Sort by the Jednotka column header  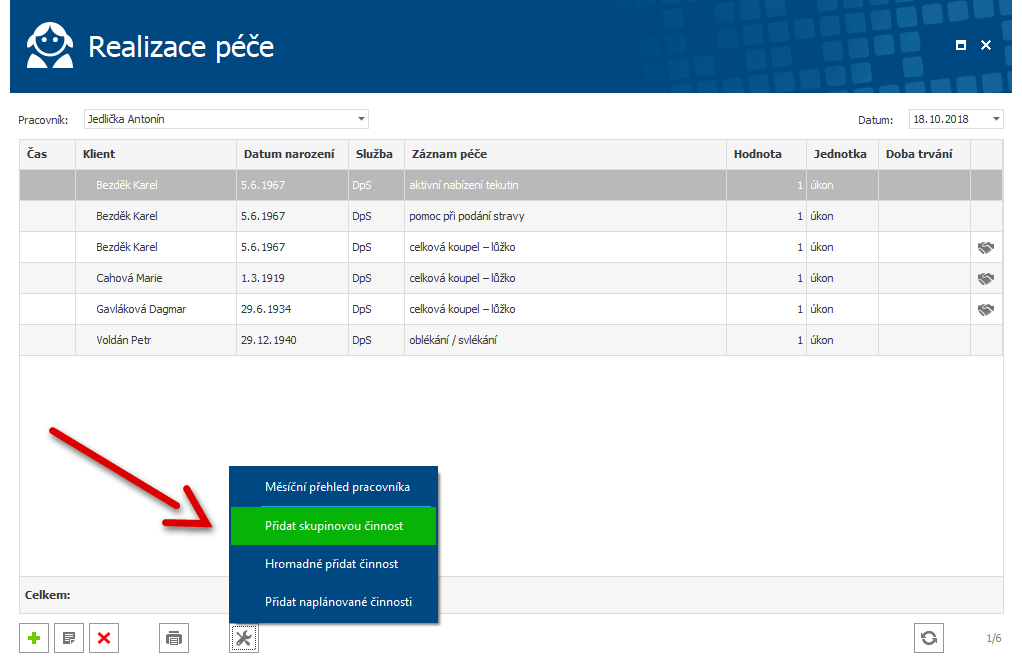click(x=842, y=155)
